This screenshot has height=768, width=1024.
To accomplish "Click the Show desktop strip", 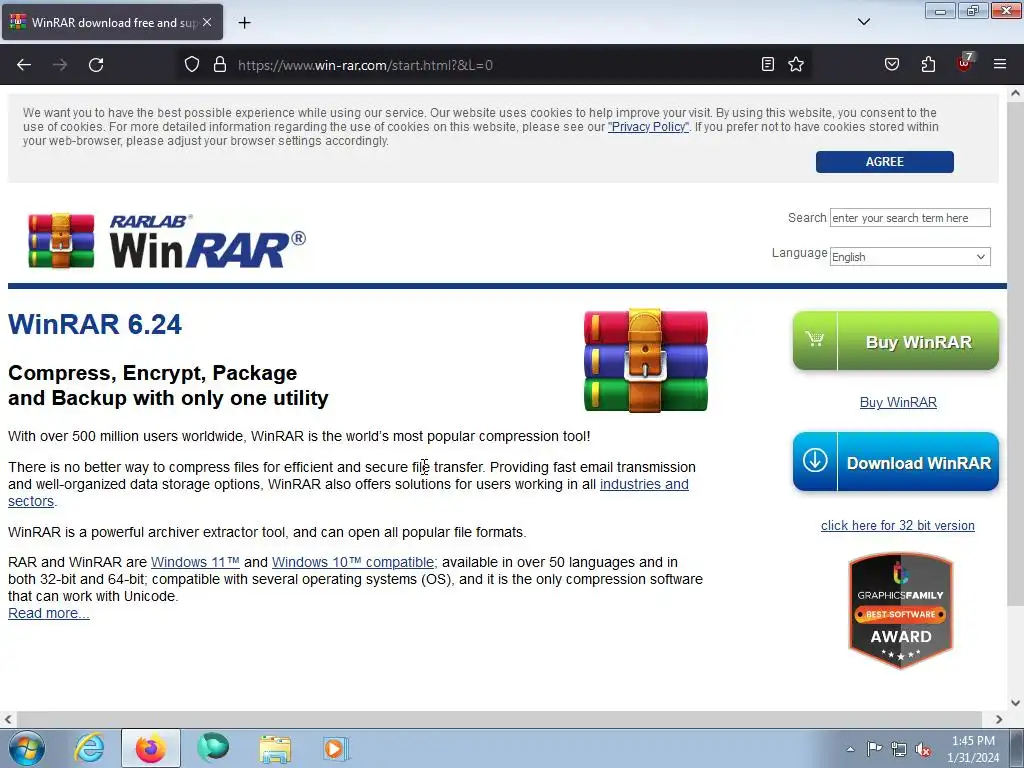I will click(x=1016, y=748).
